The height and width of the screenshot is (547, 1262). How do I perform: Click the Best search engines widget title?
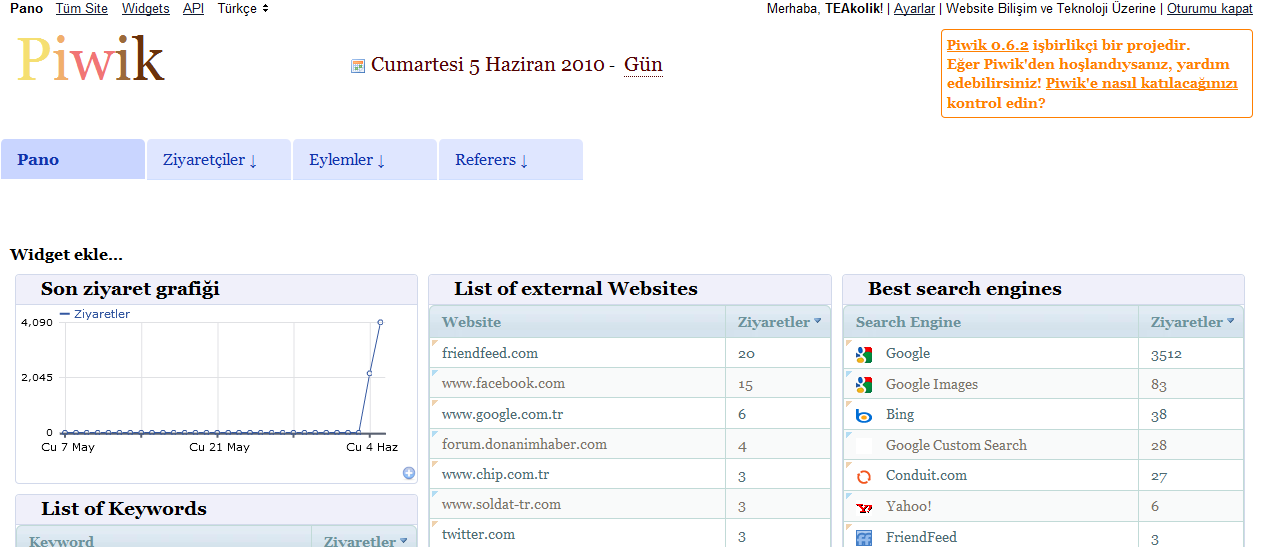coord(965,289)
